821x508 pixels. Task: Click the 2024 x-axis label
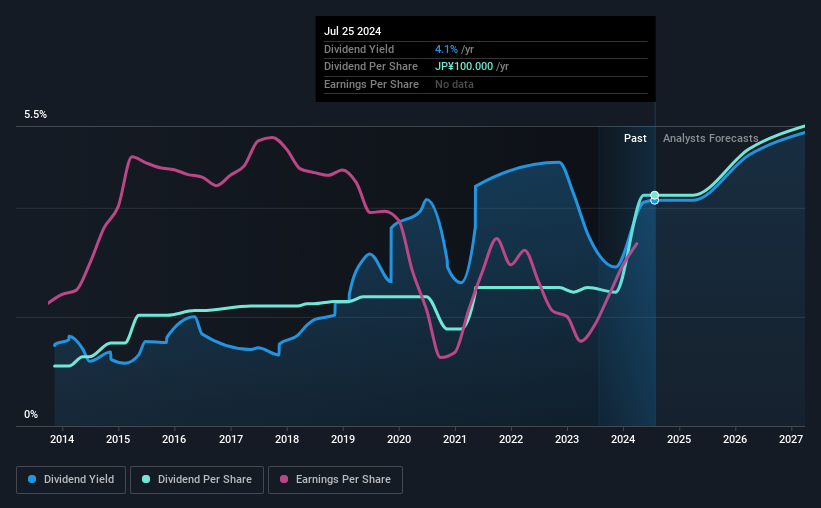pyautogui.click(x=623, y=439)
